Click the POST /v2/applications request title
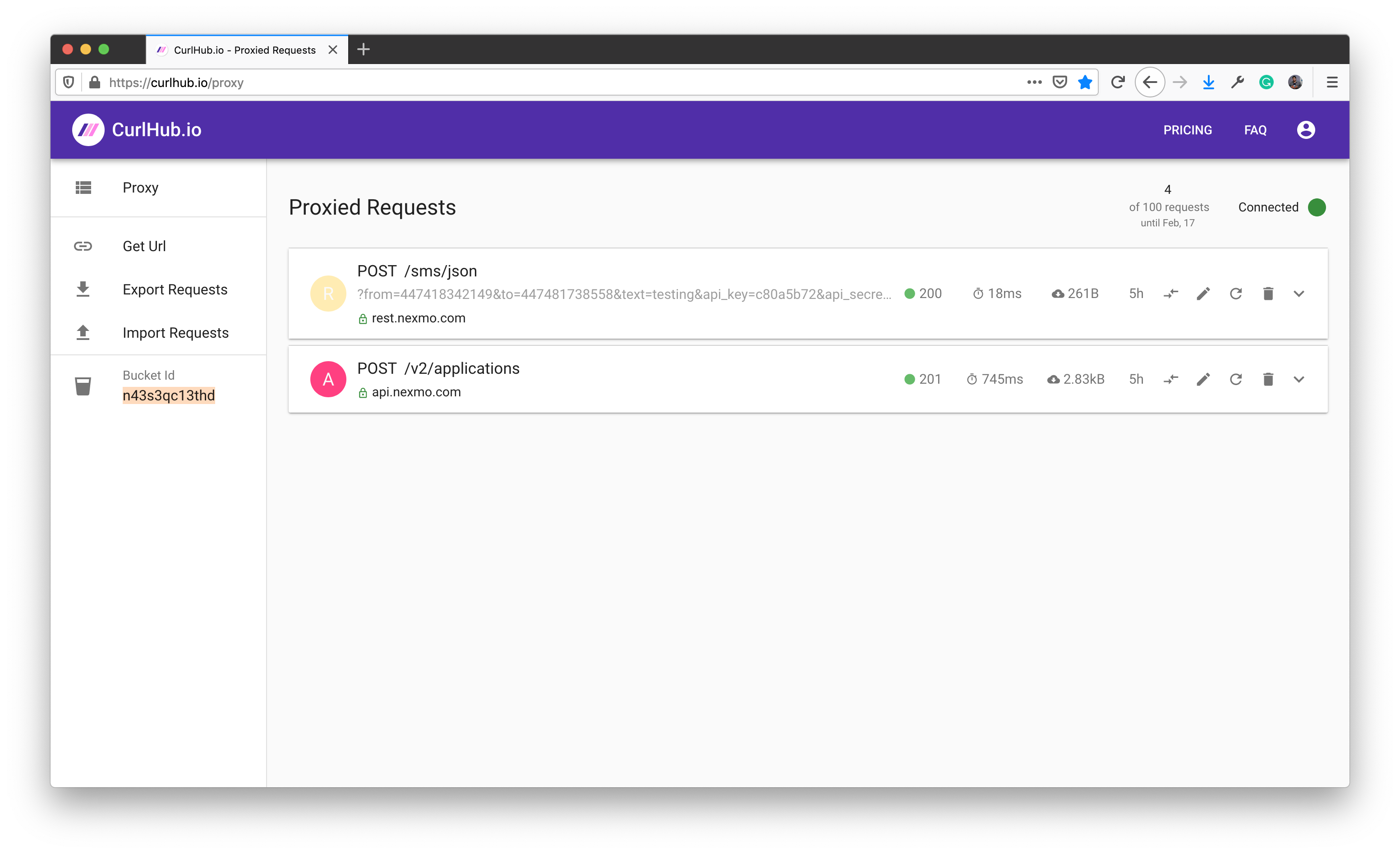Viewport: 1400px width, 854px height. tap(438, 368)
